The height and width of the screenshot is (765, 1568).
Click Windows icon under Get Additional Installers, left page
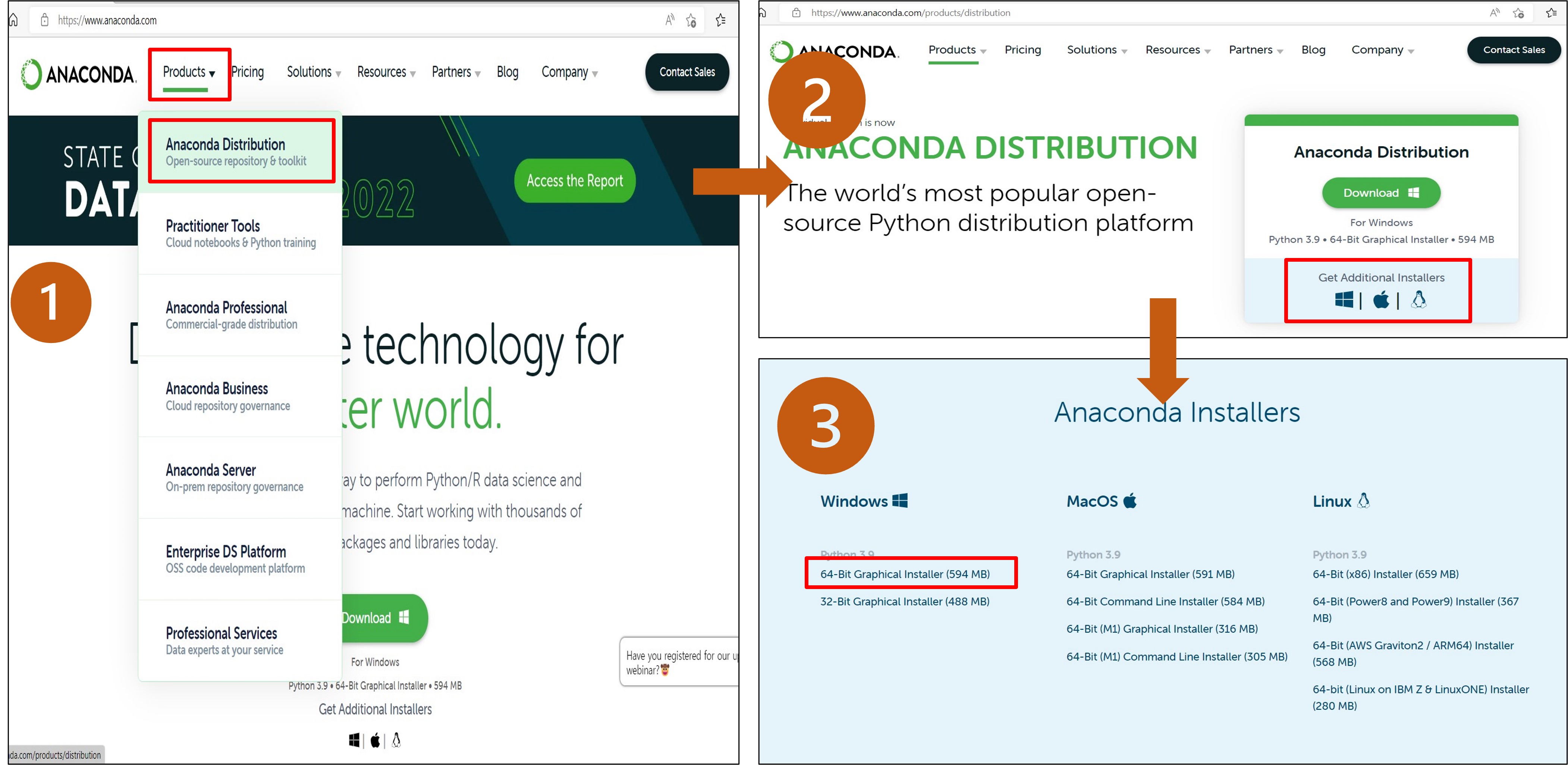click(x=354, y=740)
